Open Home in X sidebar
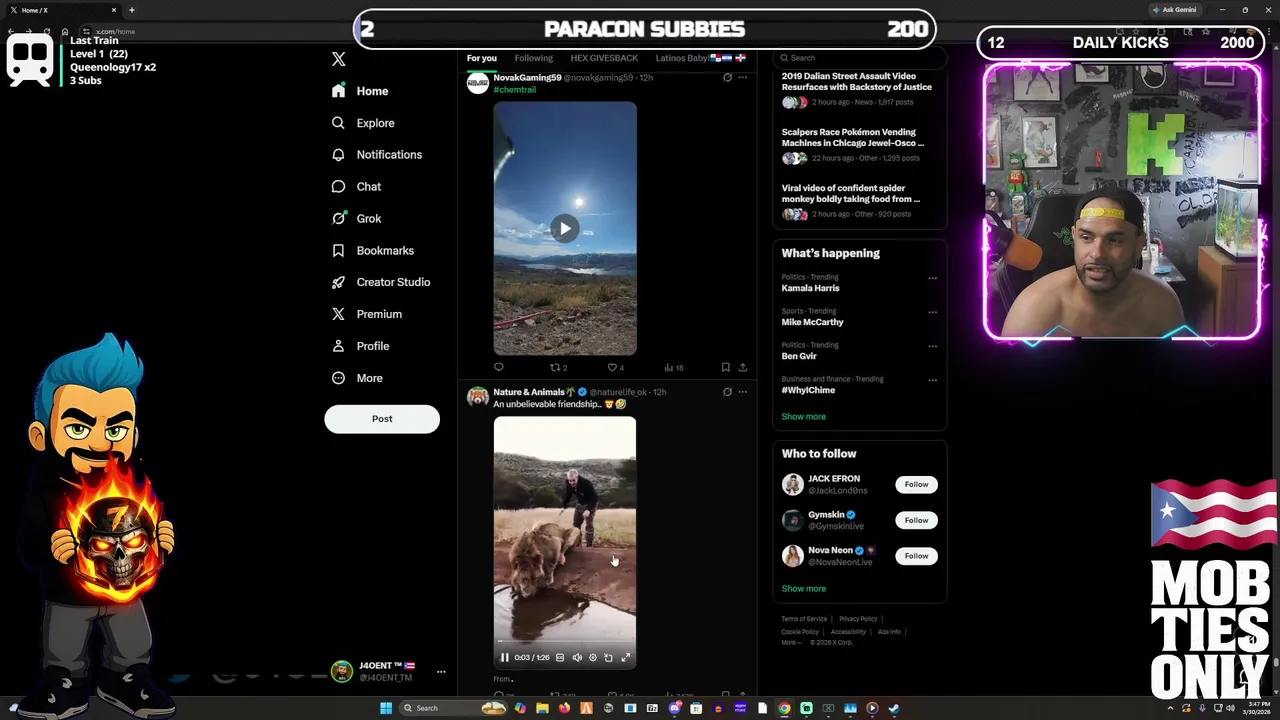The image size is (1280, 720). (360, 91)
